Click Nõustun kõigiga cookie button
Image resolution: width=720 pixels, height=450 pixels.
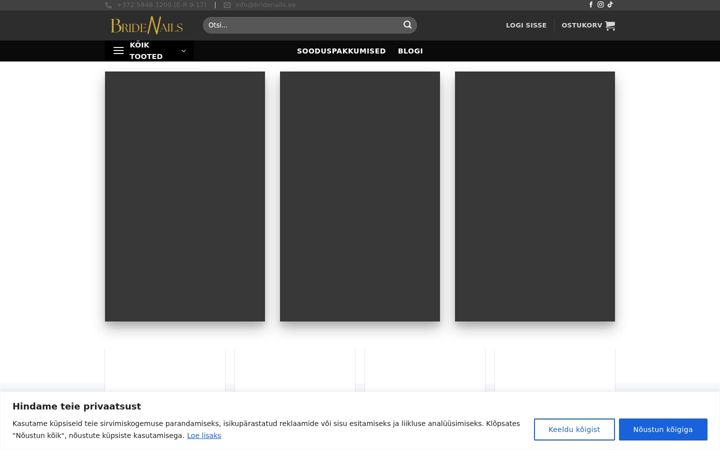(663, 429)
